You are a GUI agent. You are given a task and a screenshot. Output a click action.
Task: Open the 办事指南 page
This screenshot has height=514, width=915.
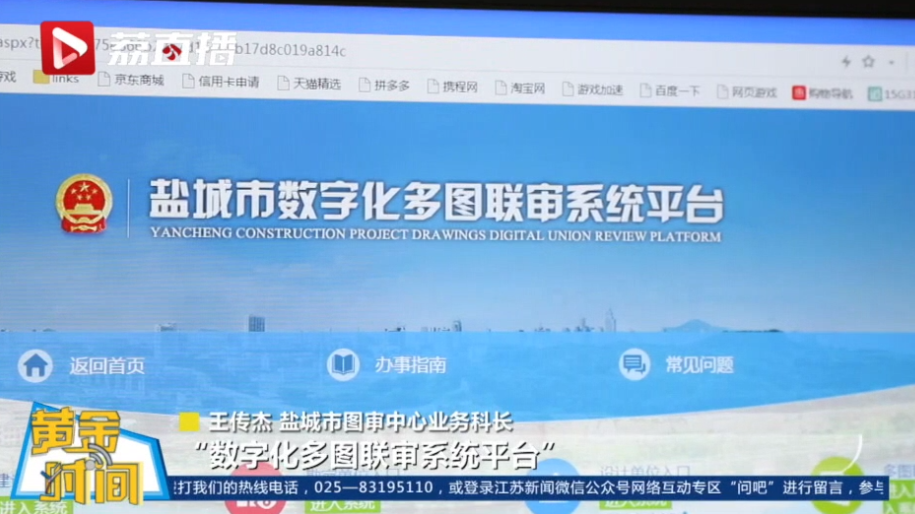tap(410, 365)
